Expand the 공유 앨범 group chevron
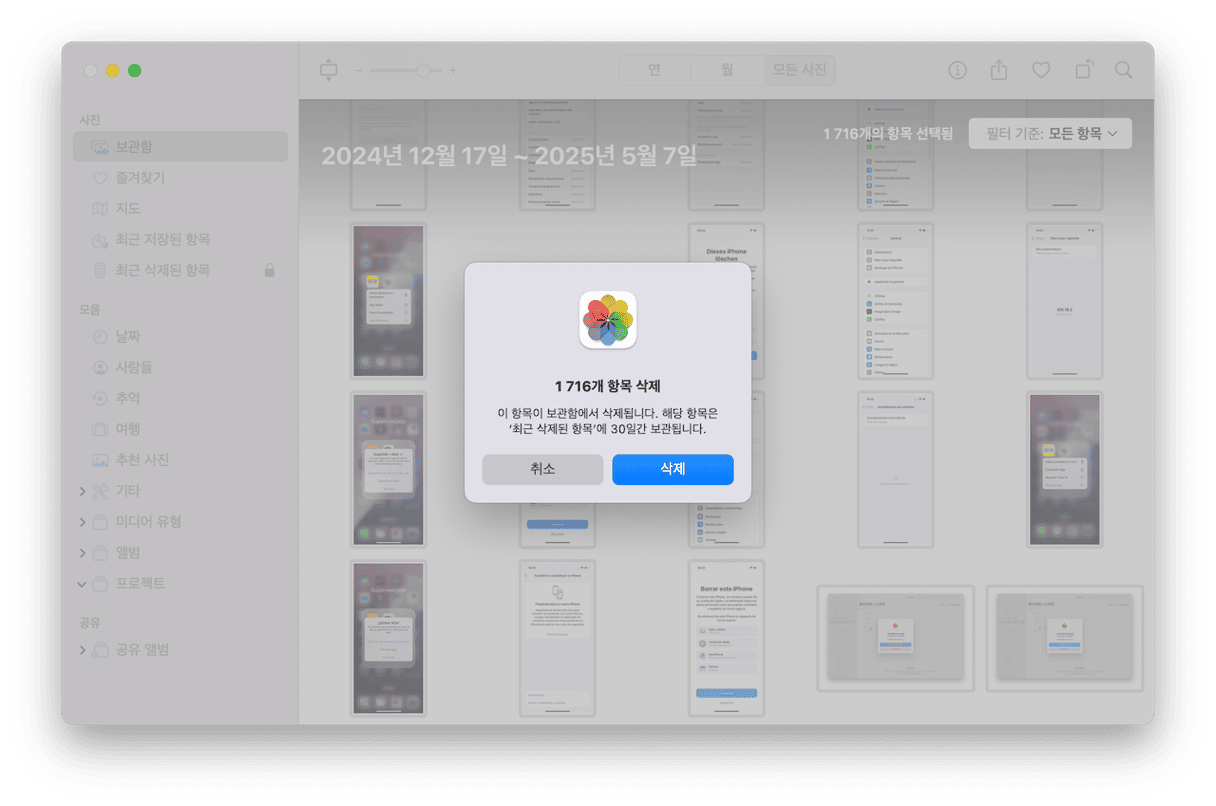The image size is (1216, 806). (x=82, y=650)
